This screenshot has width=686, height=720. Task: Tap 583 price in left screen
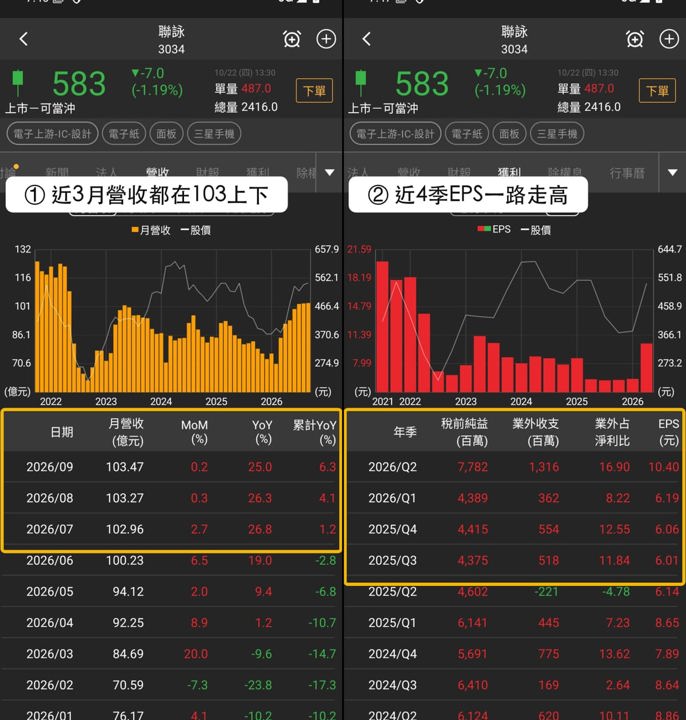tap(79, 84)
